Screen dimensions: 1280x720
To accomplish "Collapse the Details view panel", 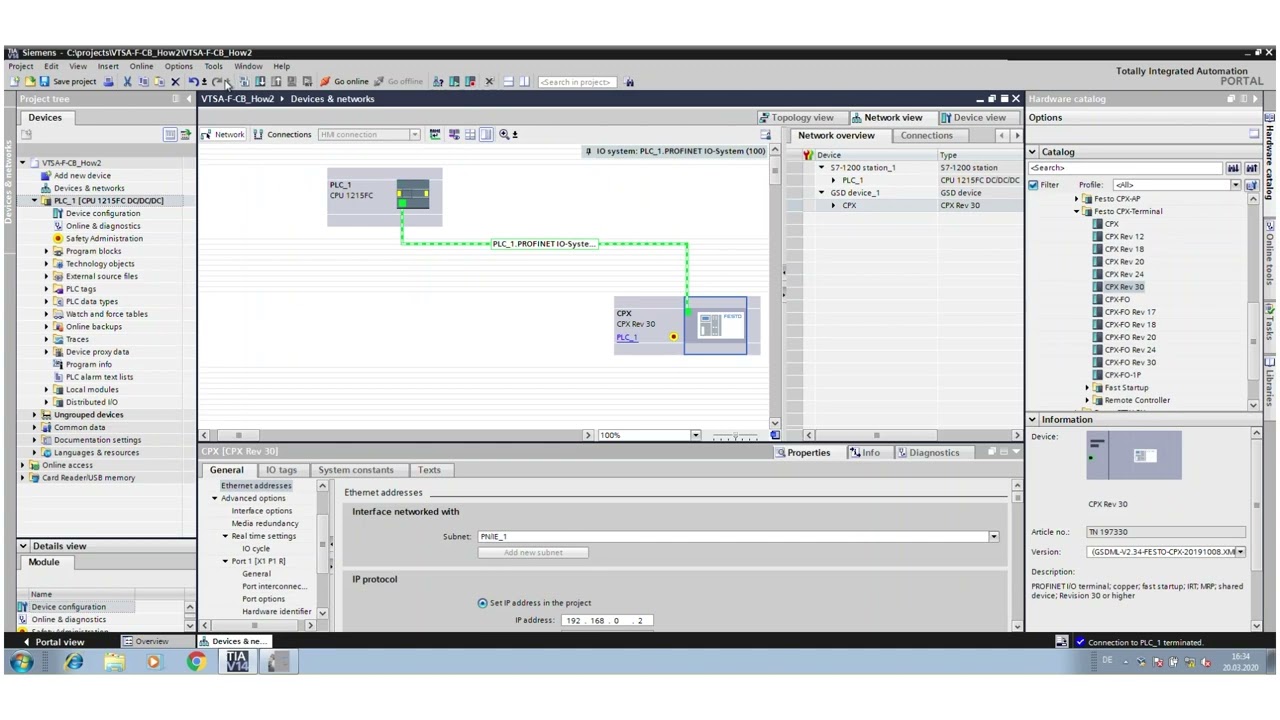I will click(x=22, y=546).
